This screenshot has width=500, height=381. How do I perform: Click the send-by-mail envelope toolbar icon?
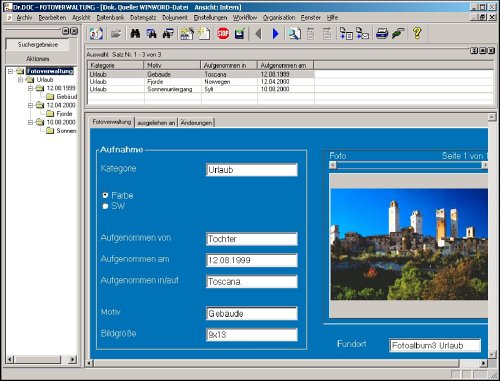[x=362, y=34]
